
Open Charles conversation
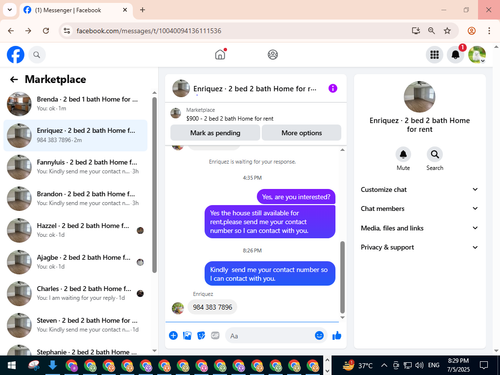(75, 293)
